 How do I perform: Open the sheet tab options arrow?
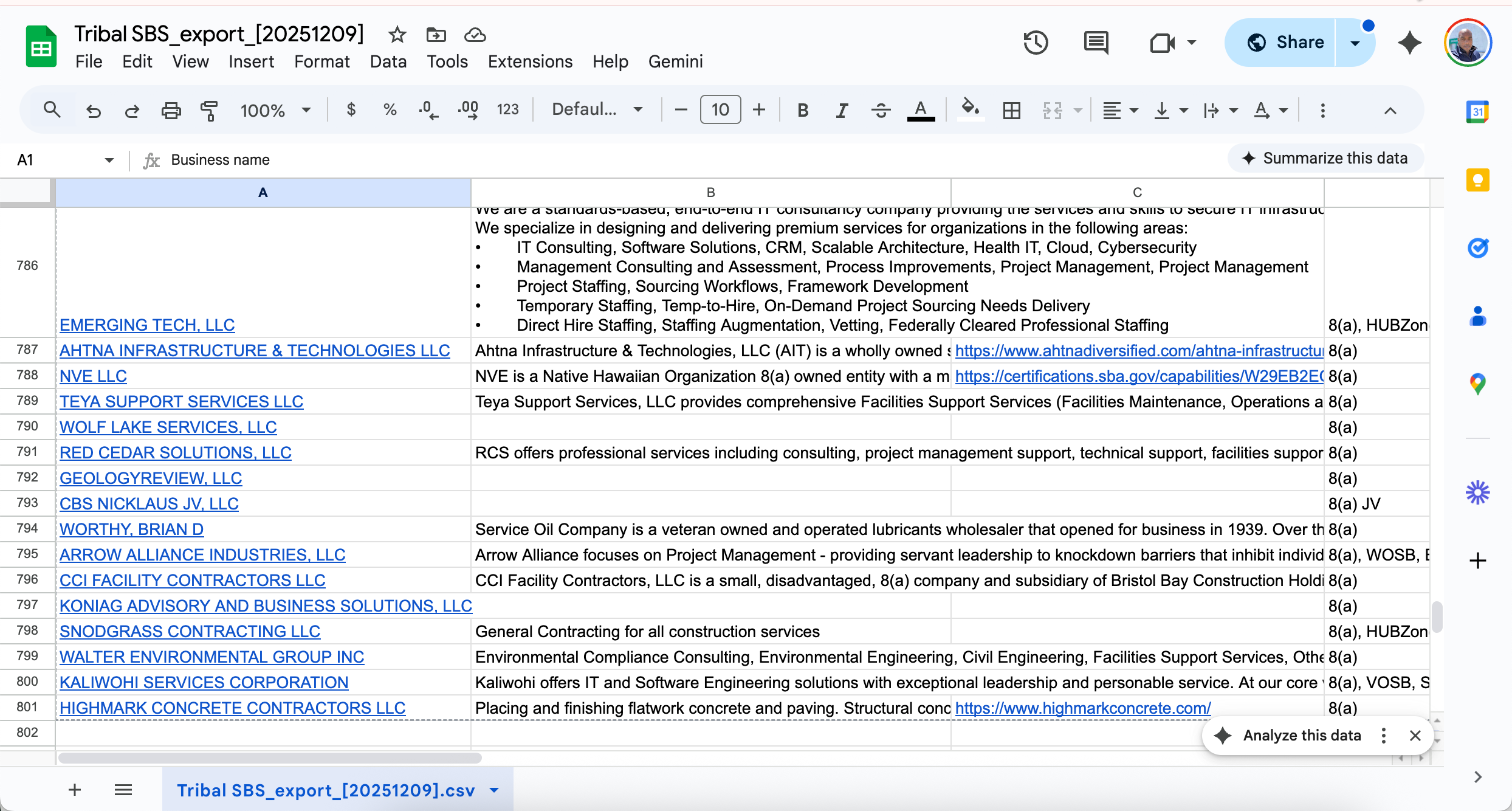495,790
